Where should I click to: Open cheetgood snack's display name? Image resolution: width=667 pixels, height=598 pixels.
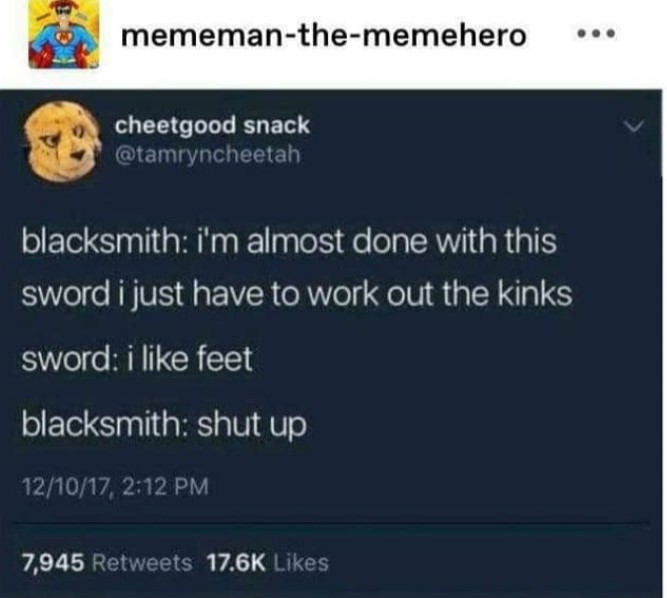[x=212, y=126]
